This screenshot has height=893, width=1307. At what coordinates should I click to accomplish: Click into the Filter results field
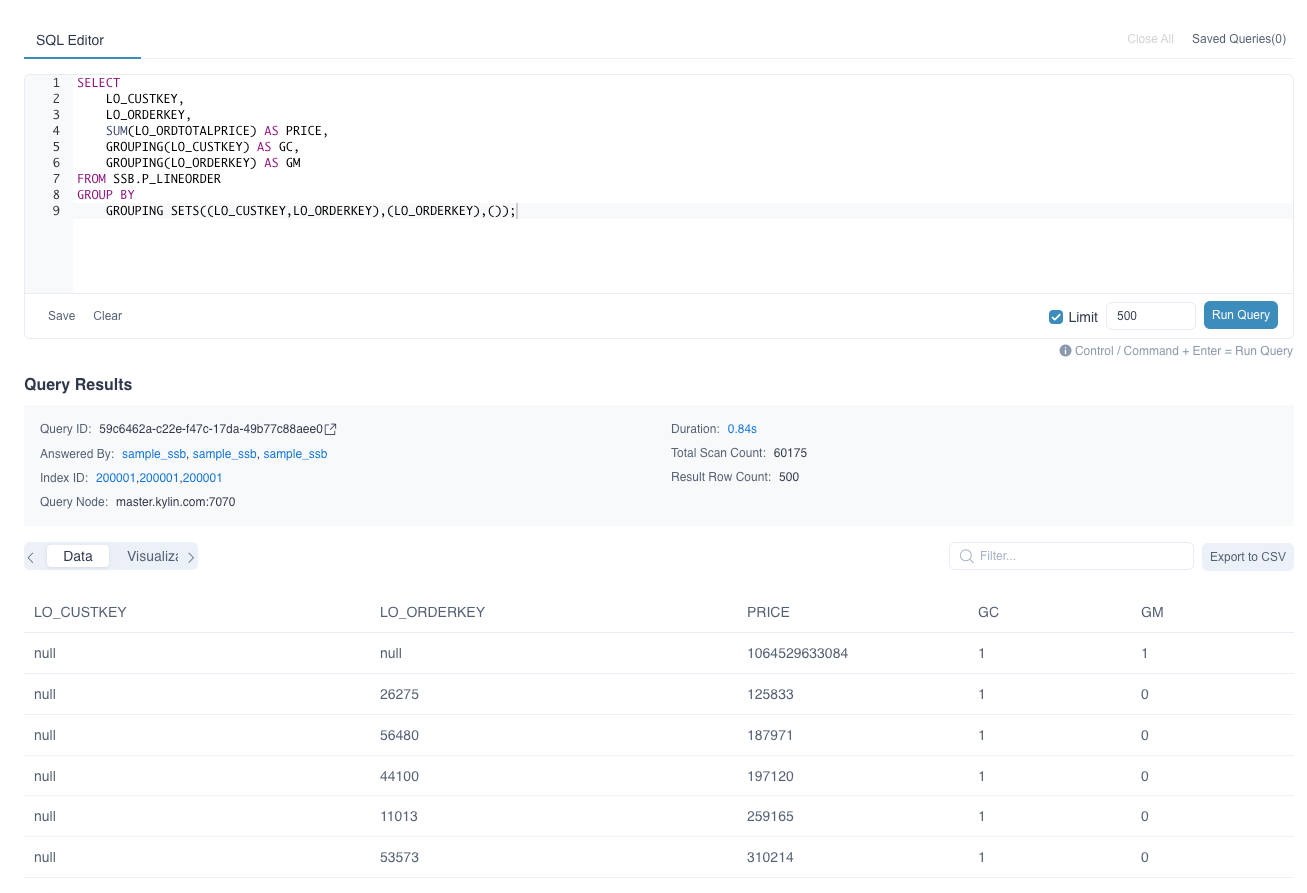(1080, 556)
